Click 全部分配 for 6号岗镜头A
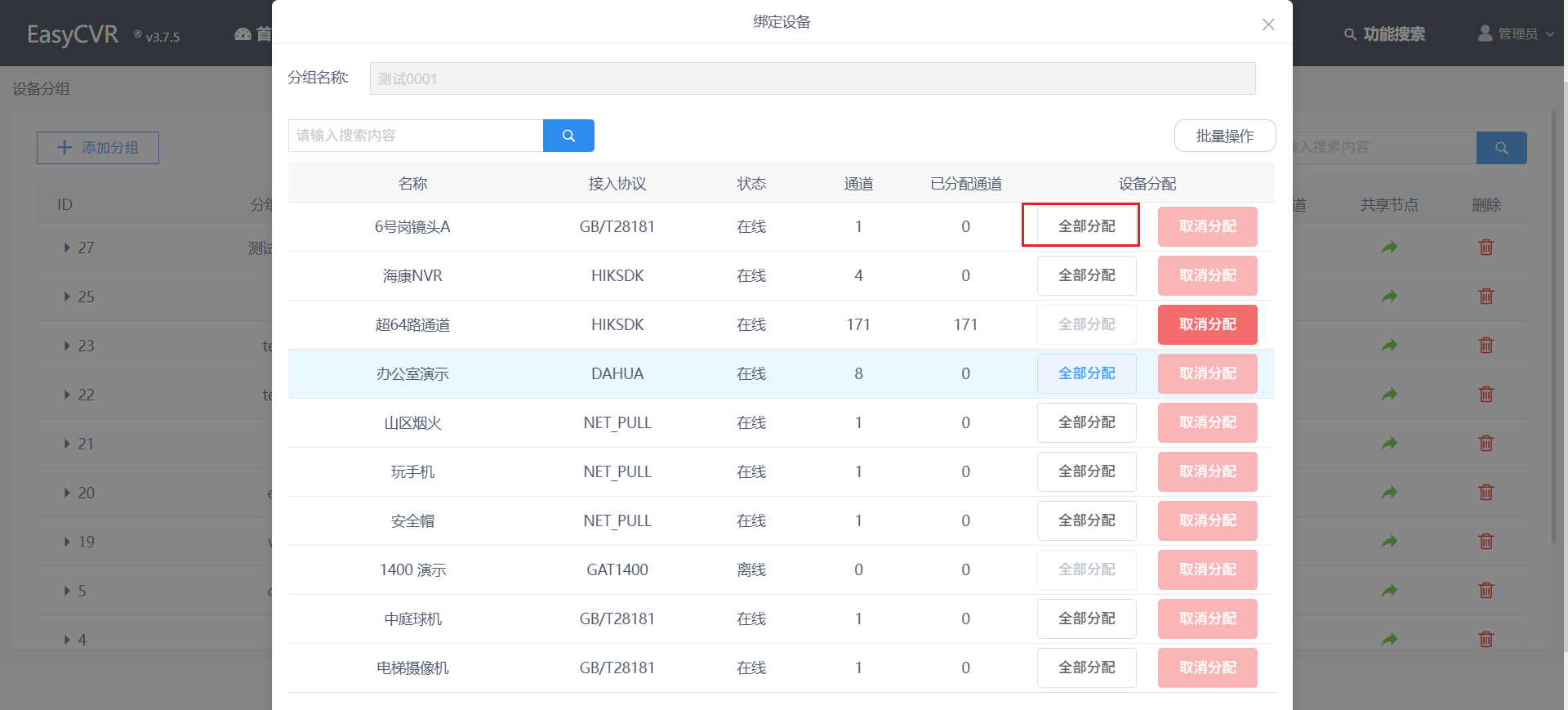1568x710 pixels. pos(1086,226)
